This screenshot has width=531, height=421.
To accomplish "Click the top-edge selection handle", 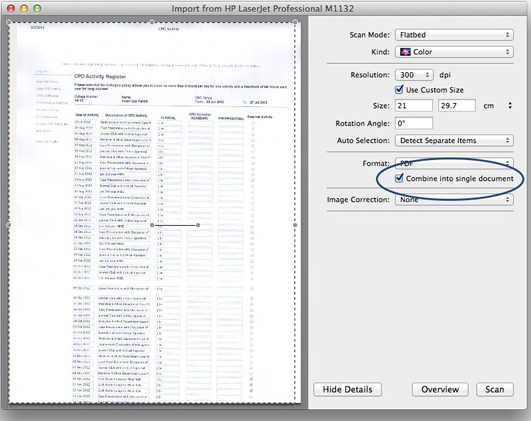I will click(152, 22).
